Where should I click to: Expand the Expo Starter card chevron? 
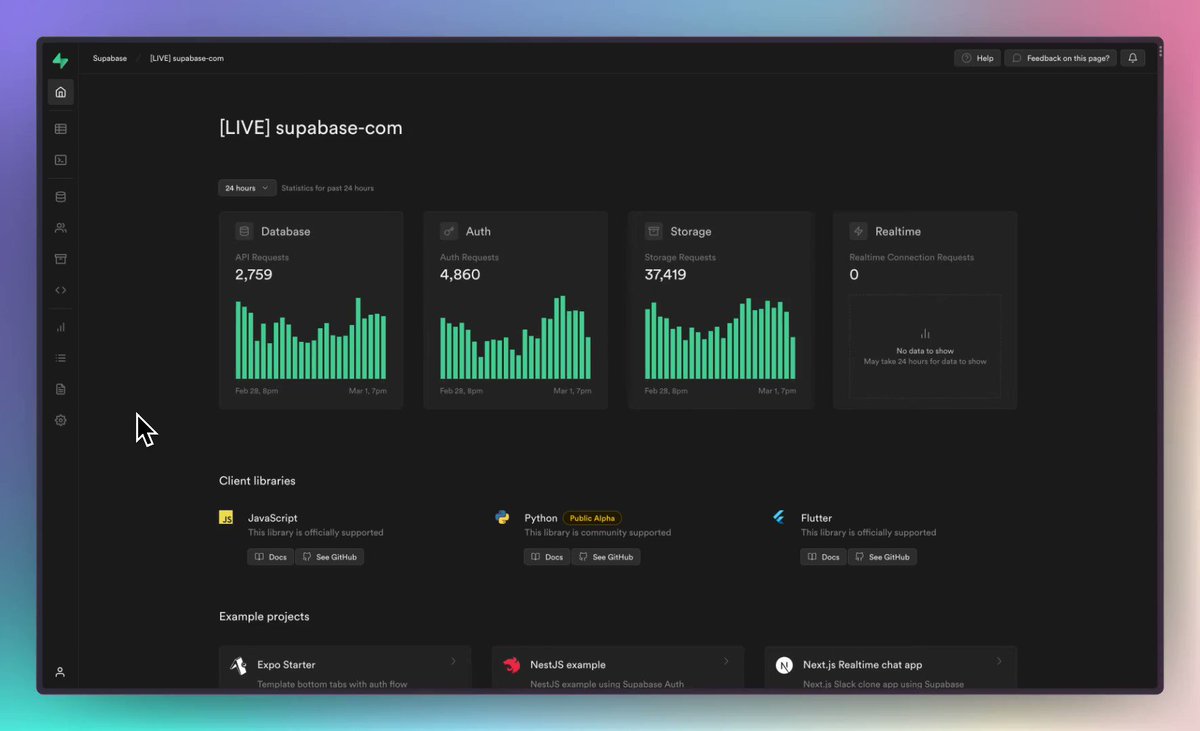click(453, 661)
